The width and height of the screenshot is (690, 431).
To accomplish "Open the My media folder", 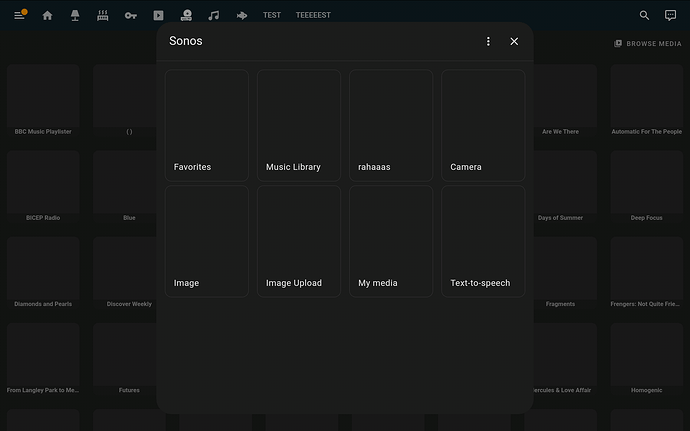I will tap(391, 241).
